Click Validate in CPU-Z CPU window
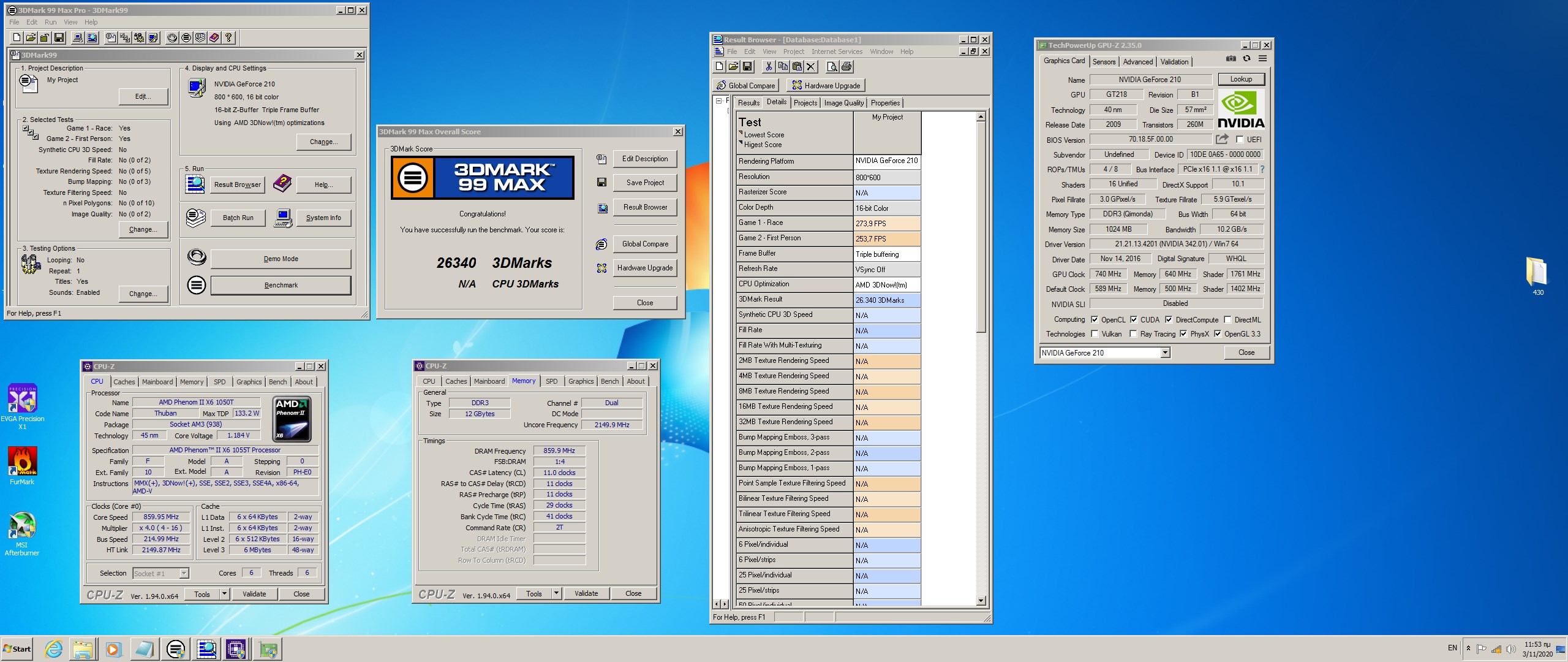The width and height of the screenshot is (1568, 662). tap(254, 594)
